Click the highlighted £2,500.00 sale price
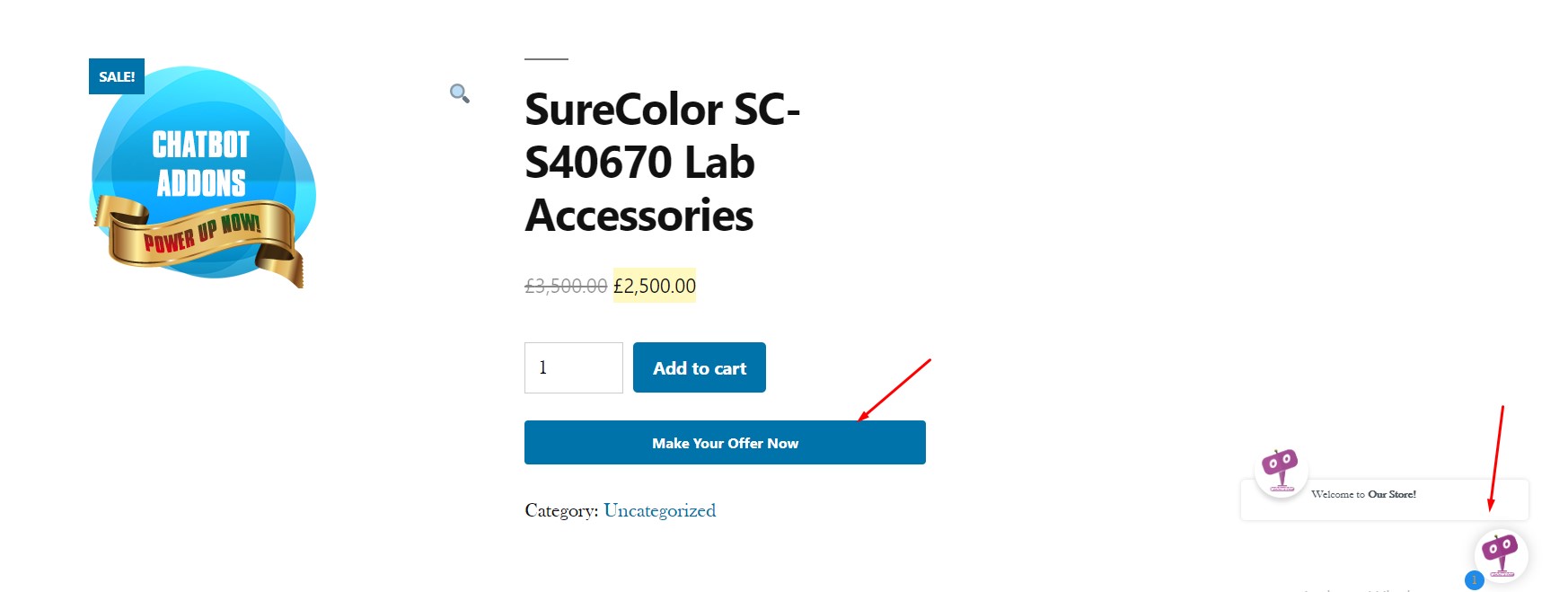 tap(655, 286)
